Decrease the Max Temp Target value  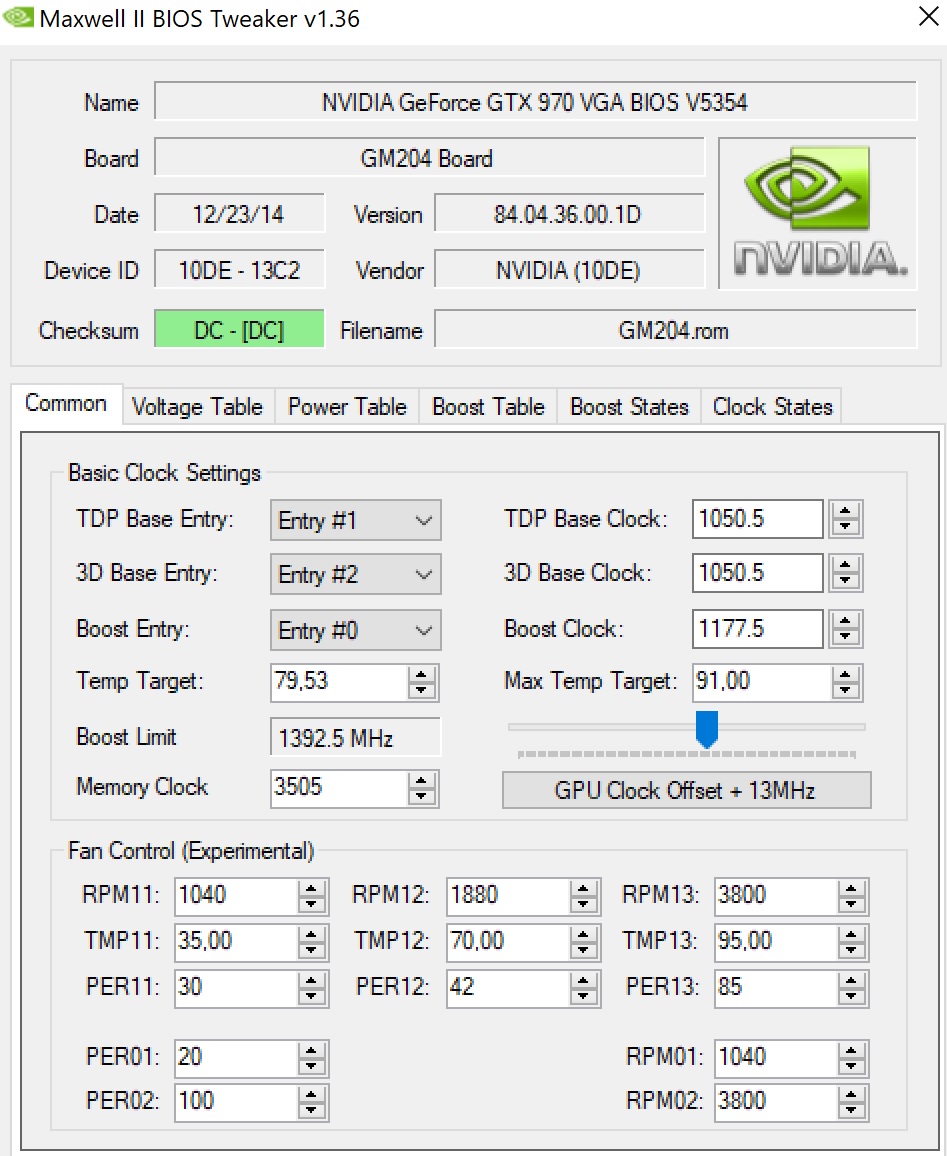(x=846, y=691)
